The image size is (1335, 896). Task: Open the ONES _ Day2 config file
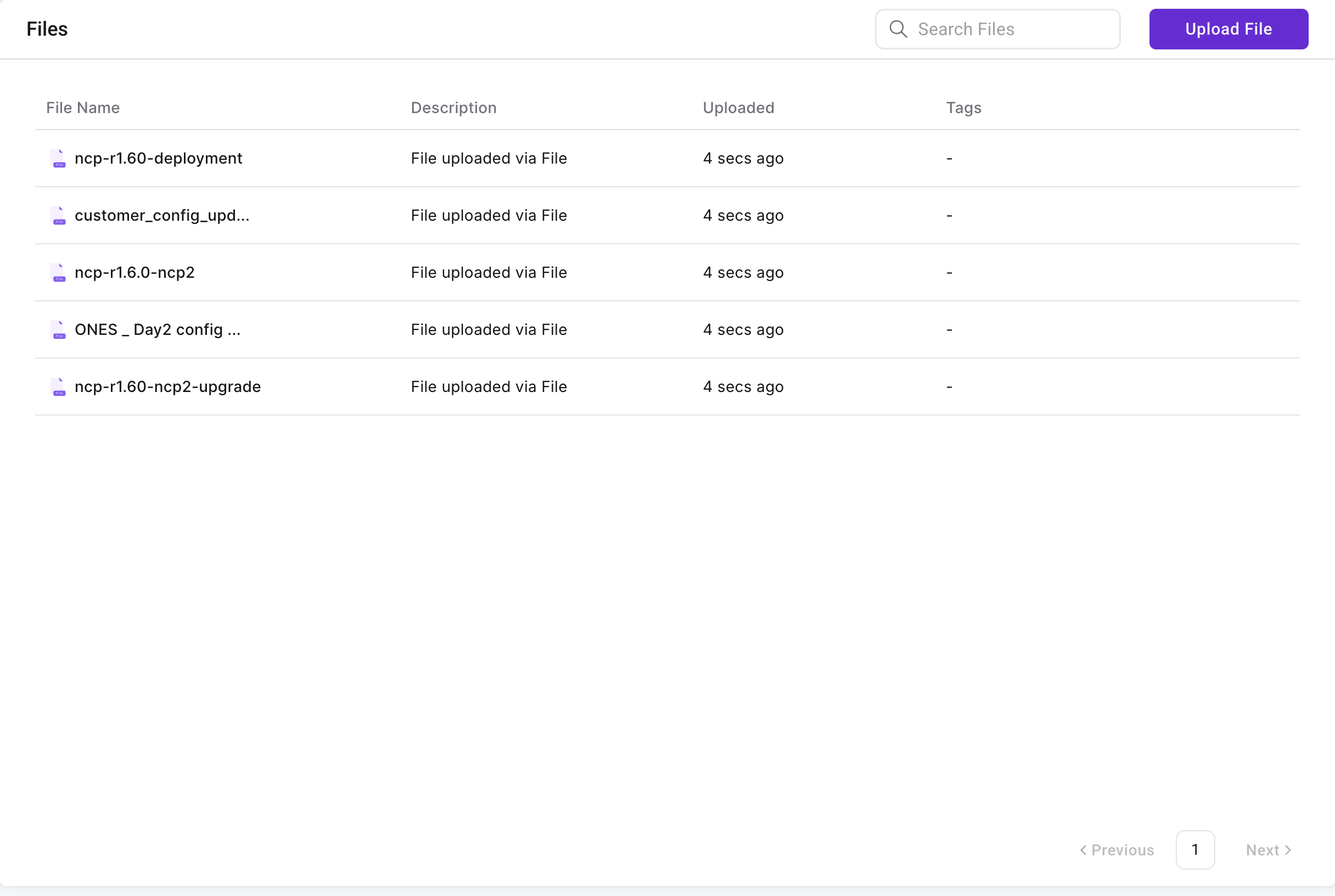click(157, 330)
